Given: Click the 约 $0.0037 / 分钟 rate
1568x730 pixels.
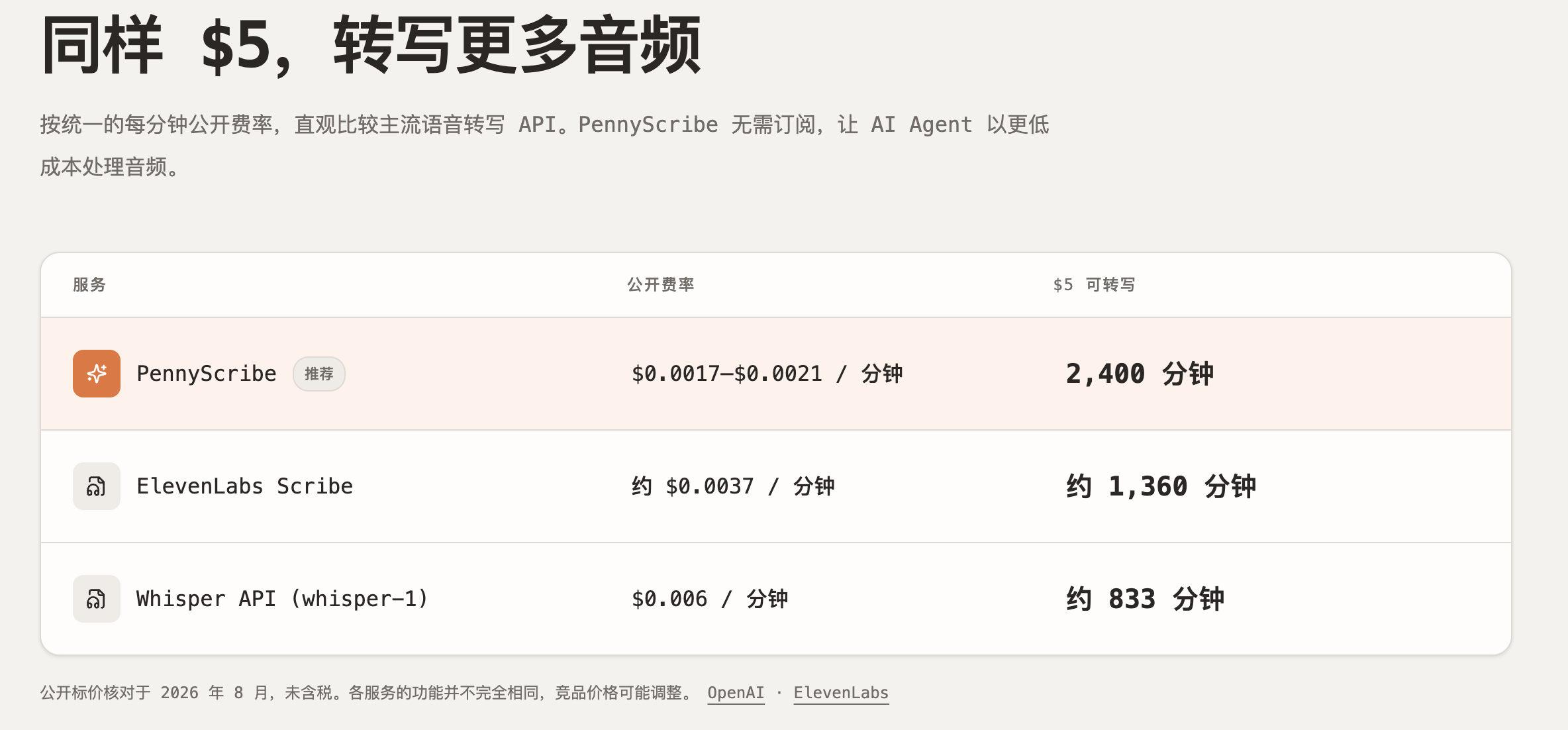Looking at the screenshot, I should 733,486.
